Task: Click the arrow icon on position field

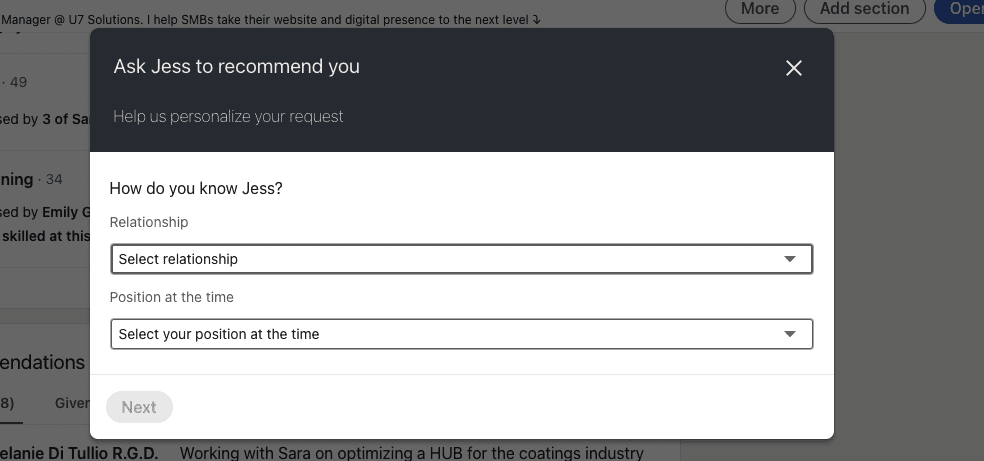Action: [x=790, y=334]
